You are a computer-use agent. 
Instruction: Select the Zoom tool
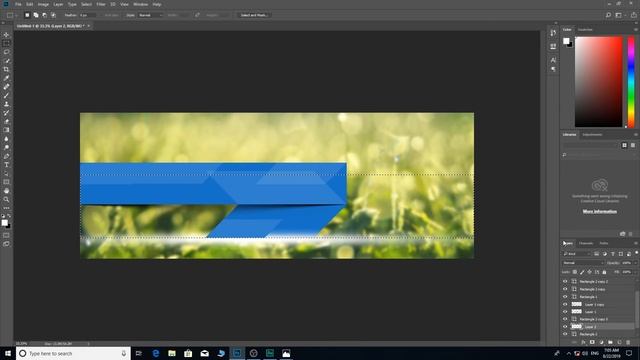[6, 200]
